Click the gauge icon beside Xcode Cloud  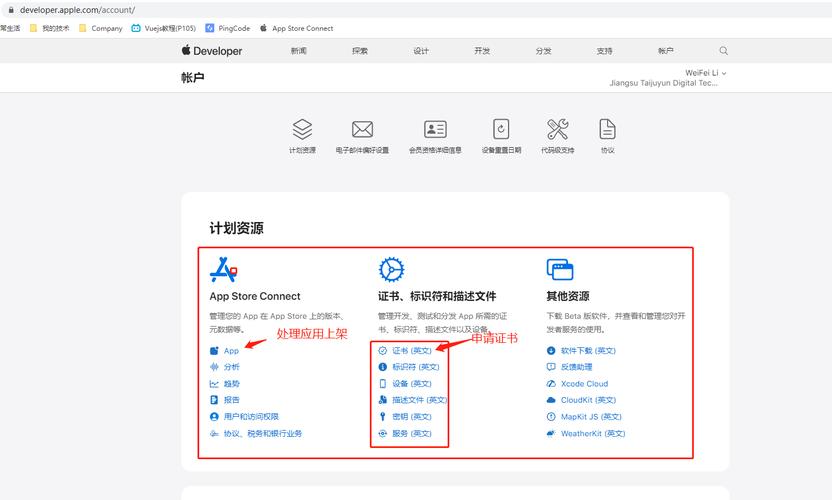pos(551,384)
